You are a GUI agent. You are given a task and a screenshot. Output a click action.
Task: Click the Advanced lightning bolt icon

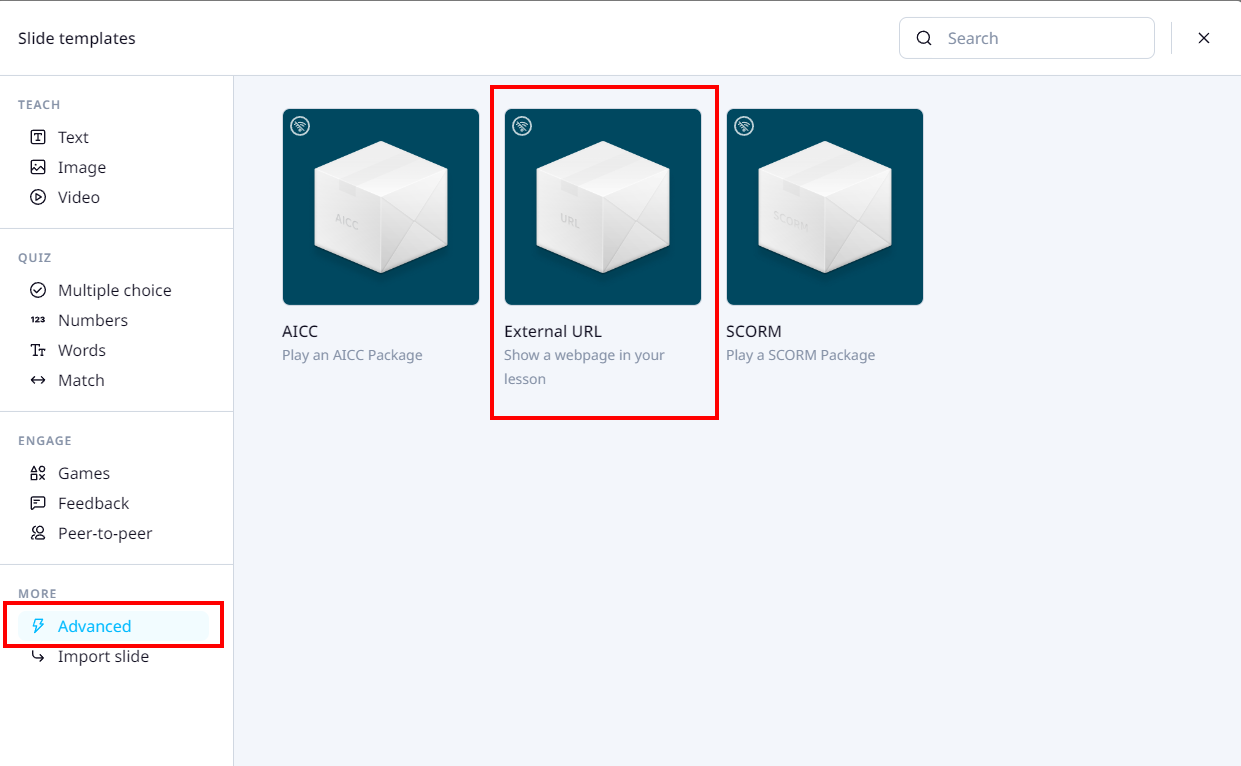click(38, 626)
